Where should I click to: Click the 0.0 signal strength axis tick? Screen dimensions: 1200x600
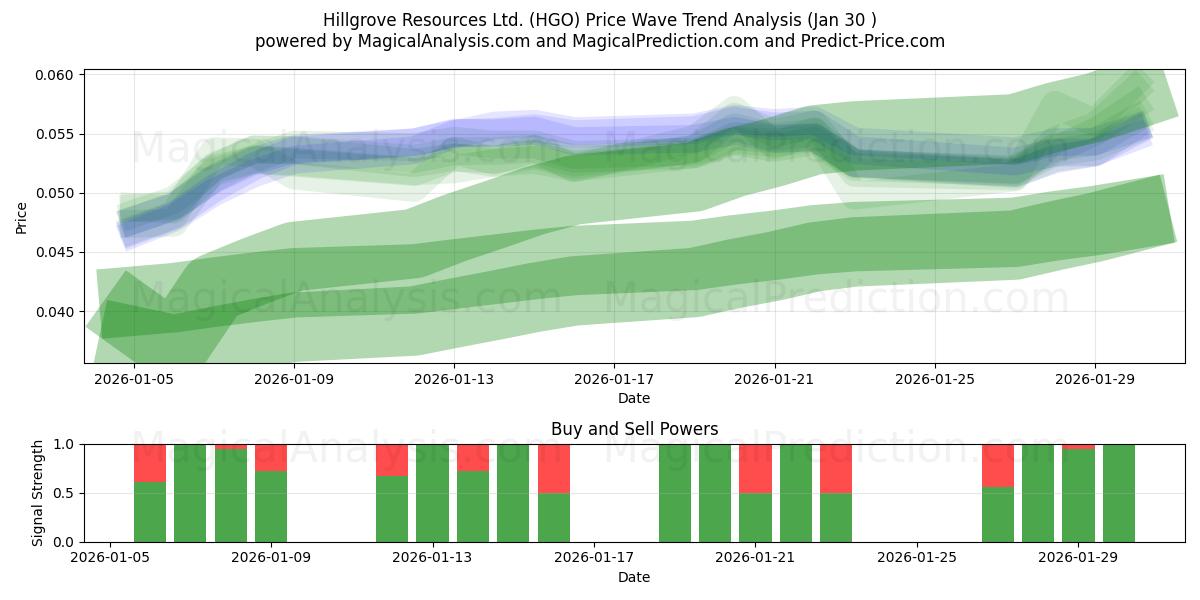(65, 542)
